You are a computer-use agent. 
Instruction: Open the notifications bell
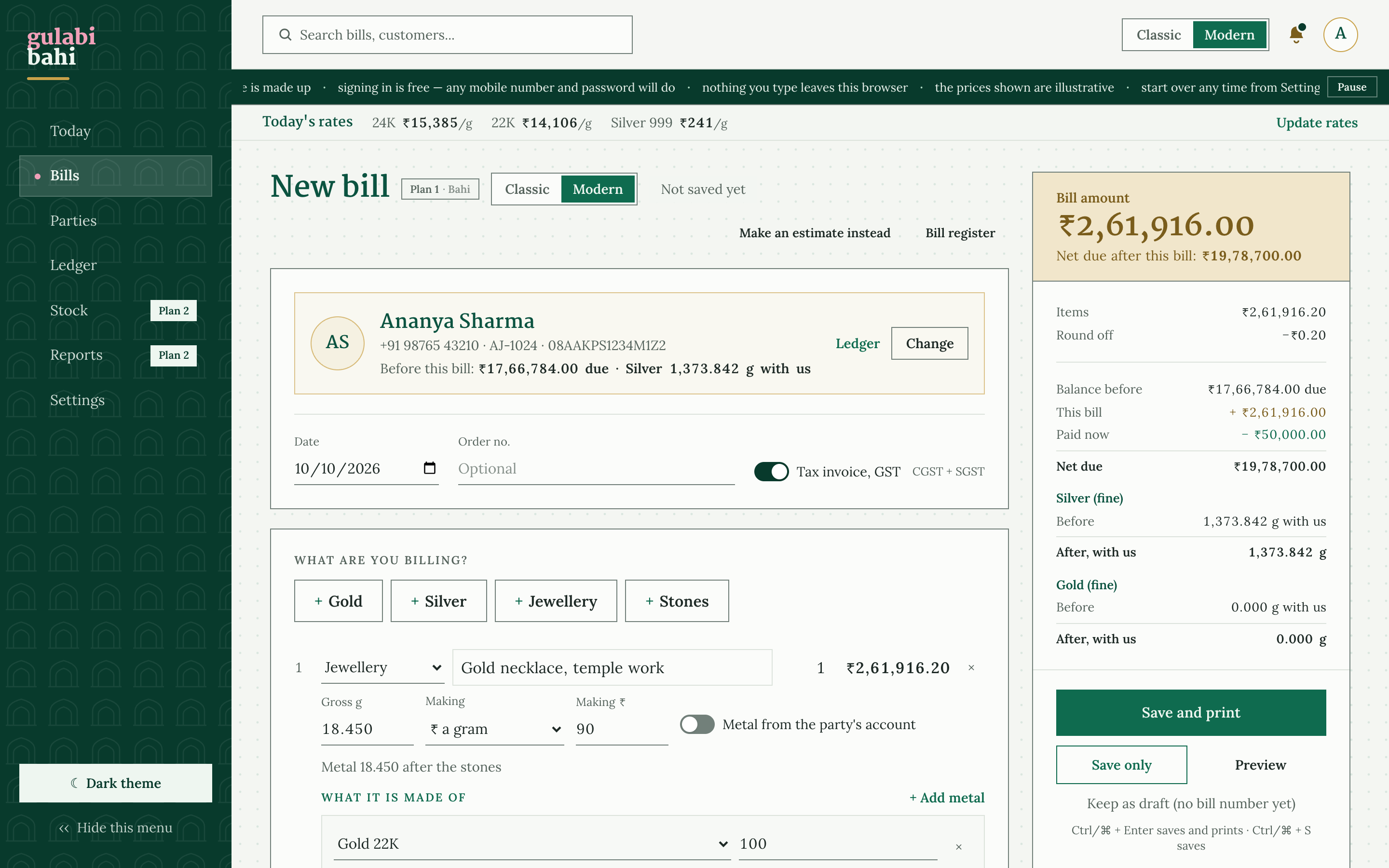[x=1296, y=34]
